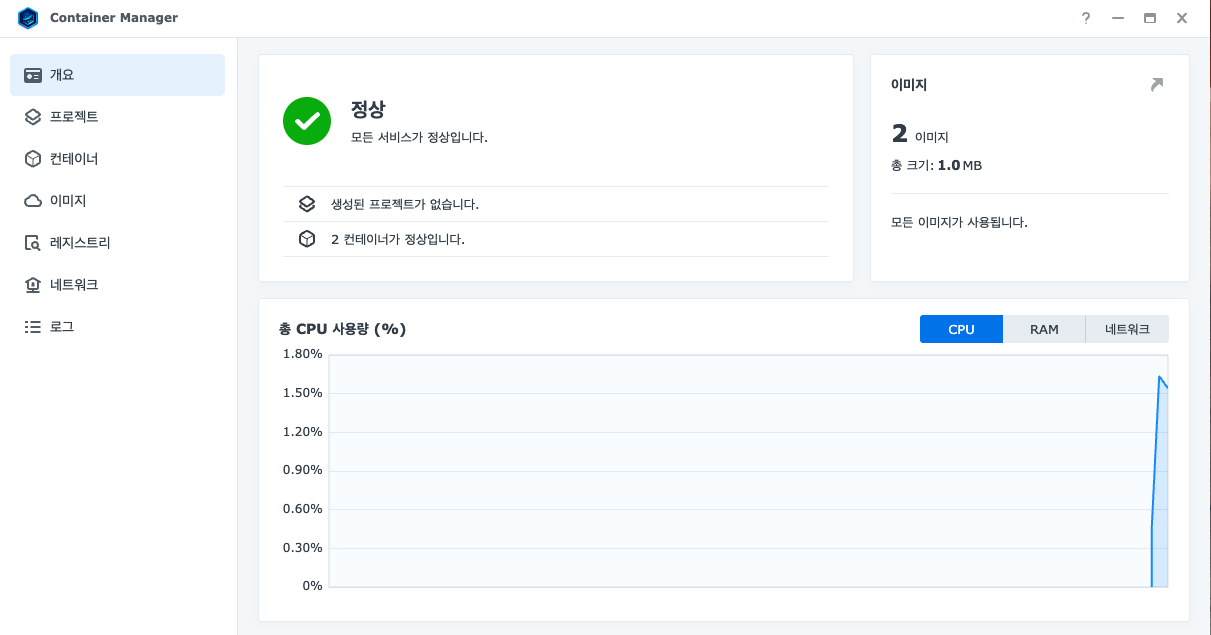
Task: Click the 로그 list sidebar icon
Action: tap(33, 327)
